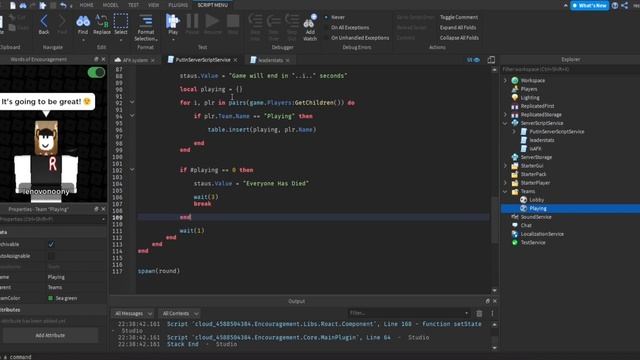Open the TEST ribbon tab

click(x=133, y=5)
